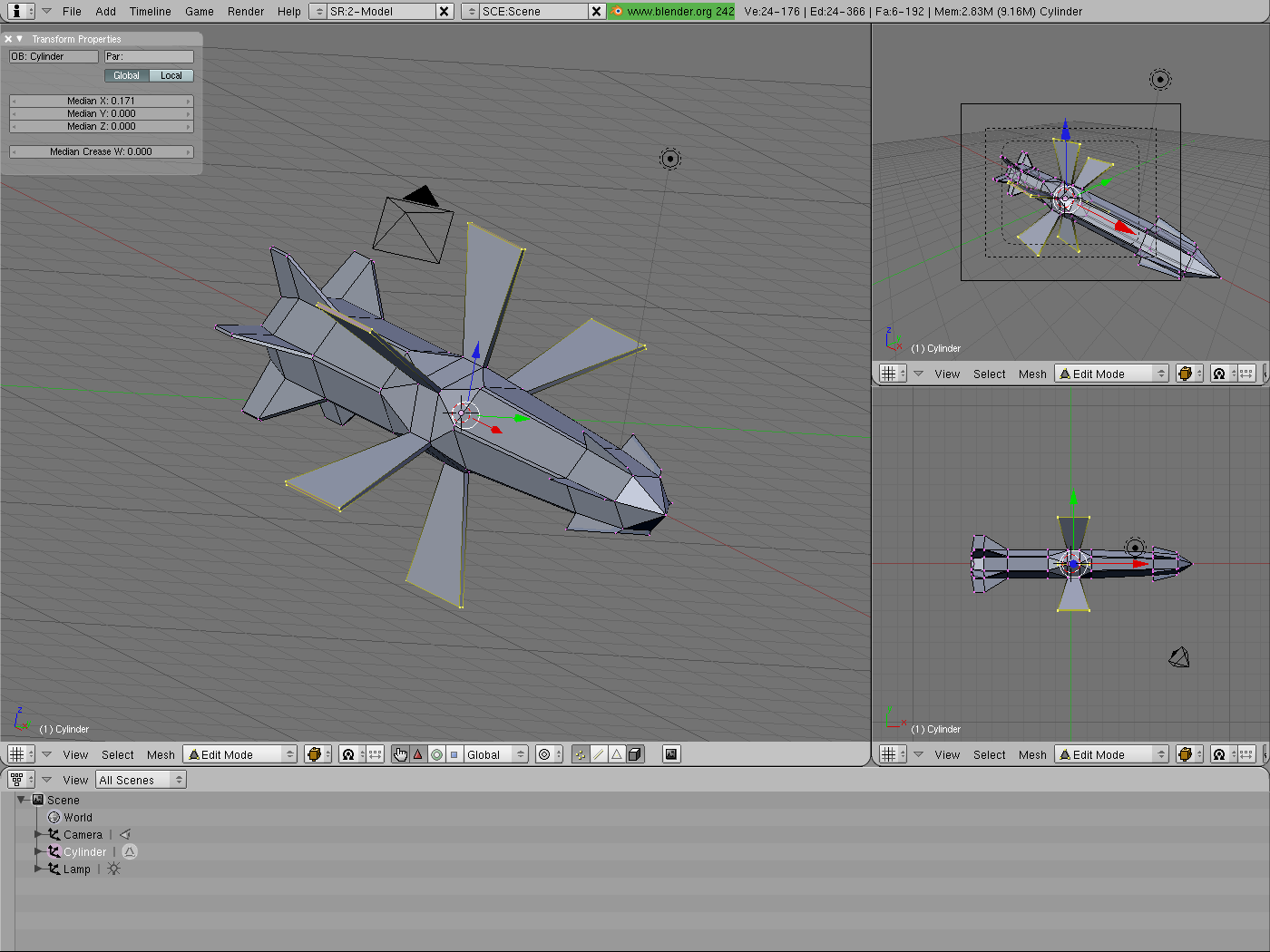Click the vertex select mode icon
This screenshot has width=1270, height=952.
point(581,754)
